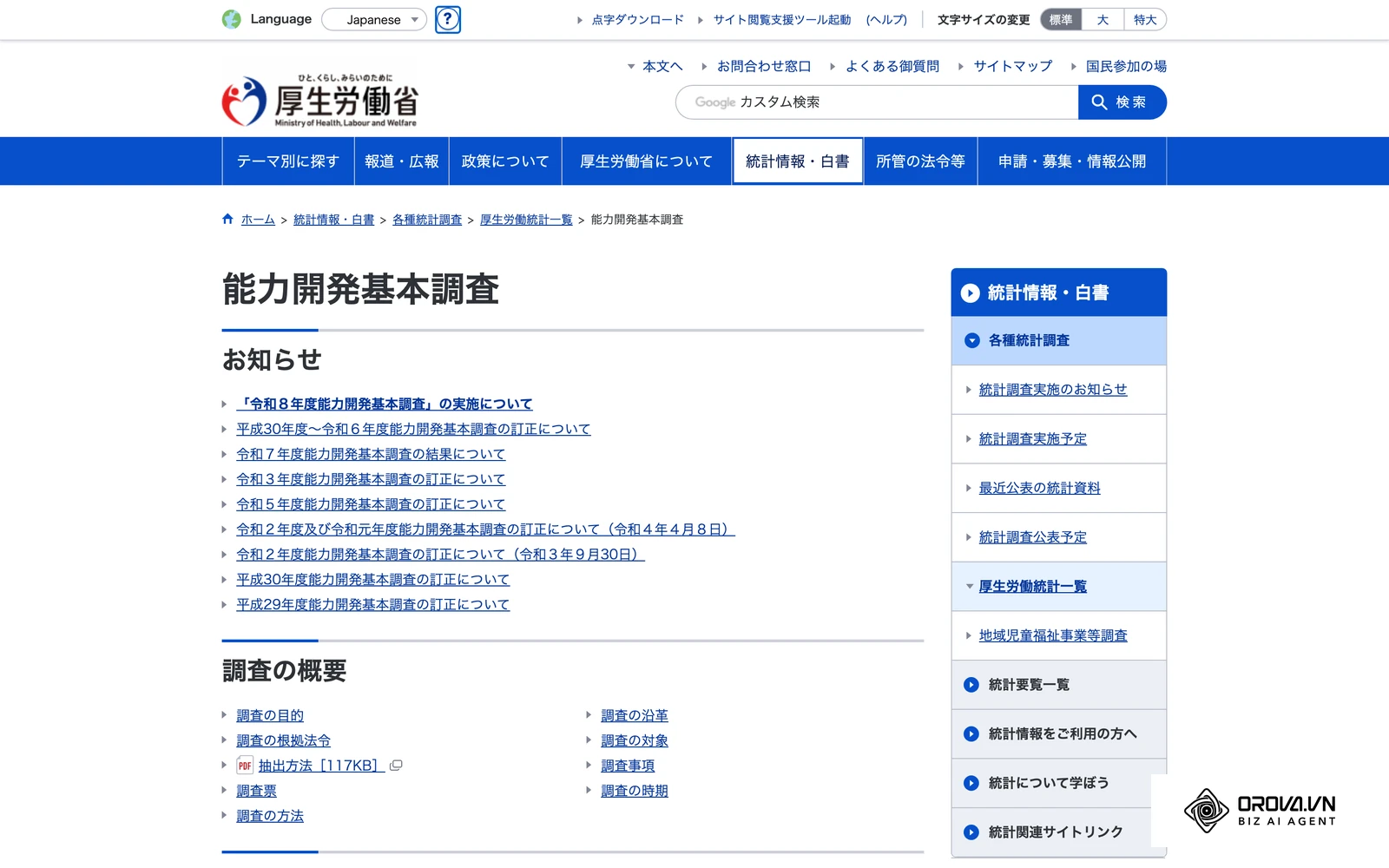Click the circle icon beside 各種統計調査
This screenshot has height=868, width=1389.
(x=972, y=341)
